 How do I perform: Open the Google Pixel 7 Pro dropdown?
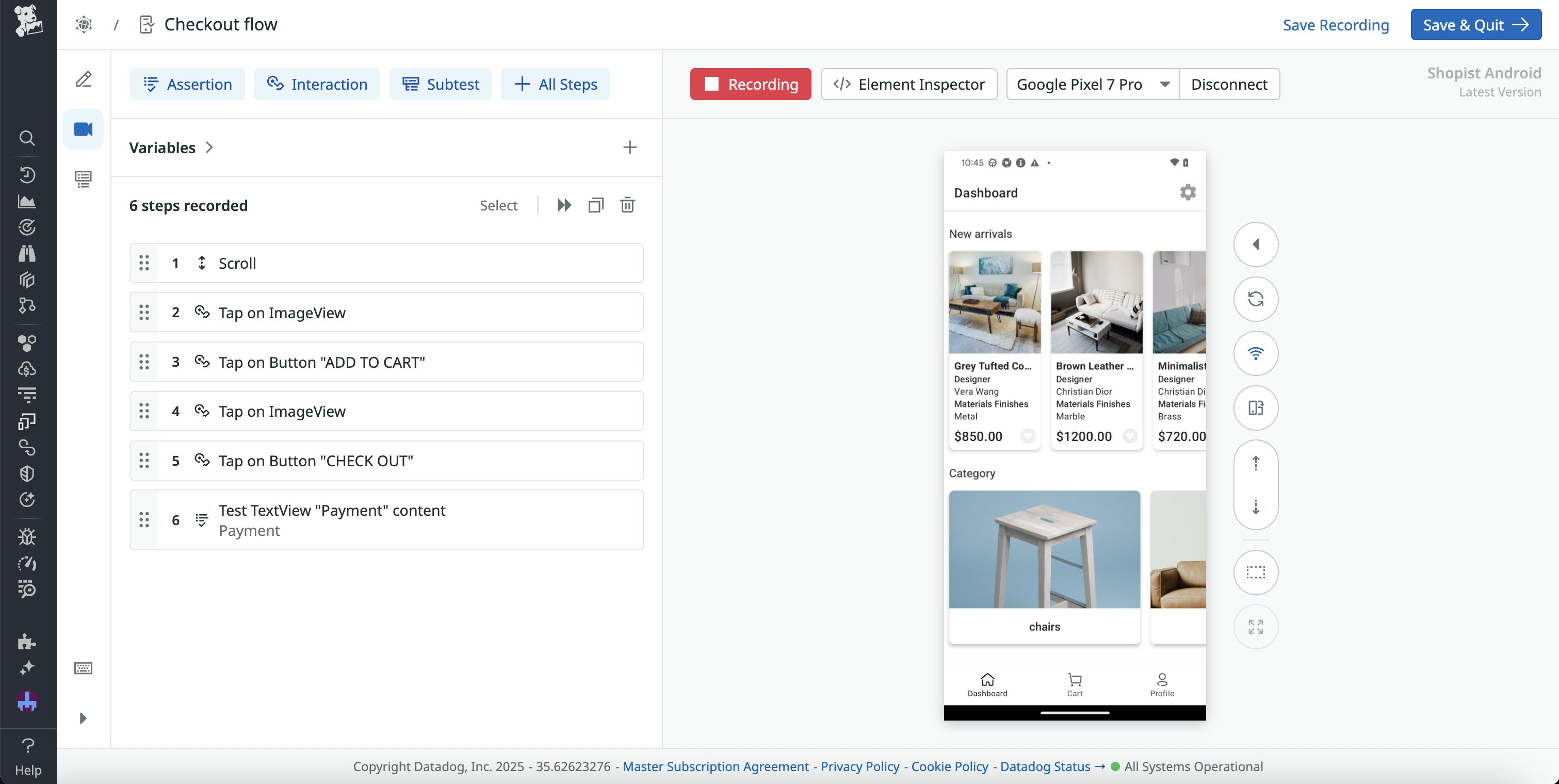tap(1092, 84)
